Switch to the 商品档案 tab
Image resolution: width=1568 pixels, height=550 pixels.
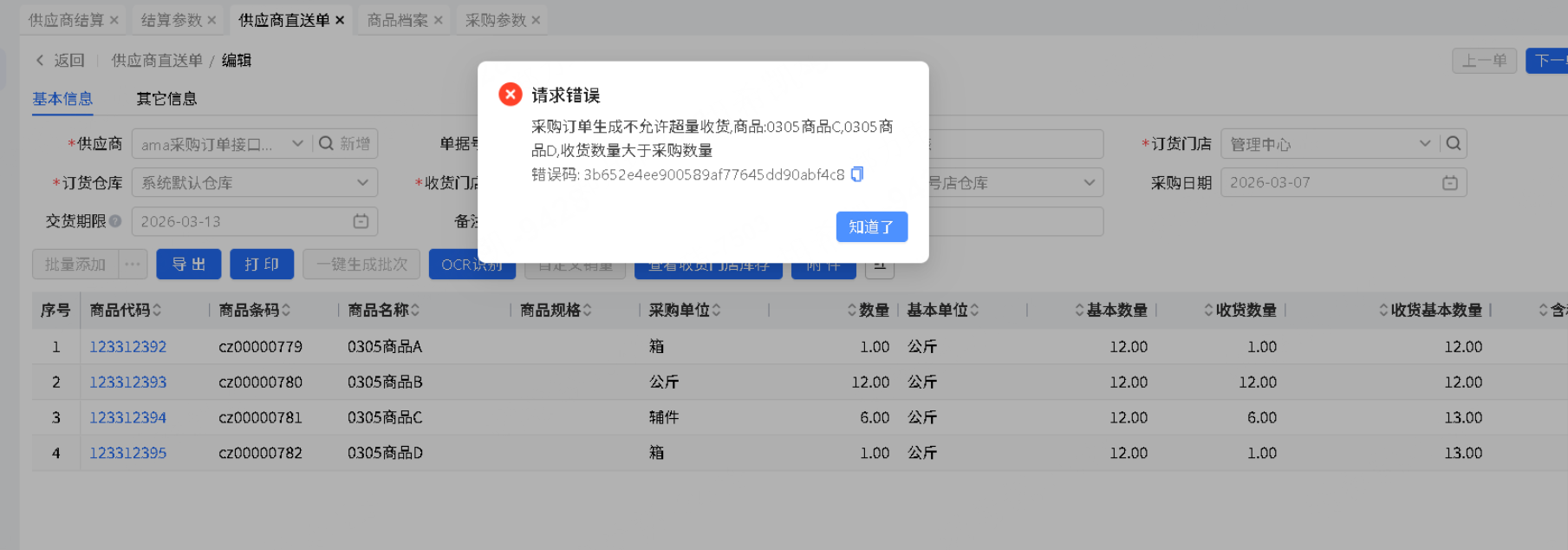398,20
